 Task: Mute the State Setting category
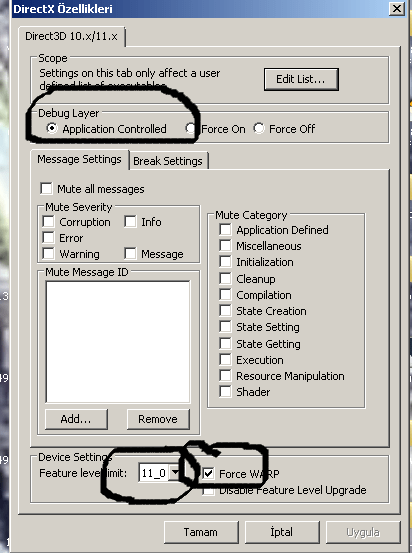225,327
